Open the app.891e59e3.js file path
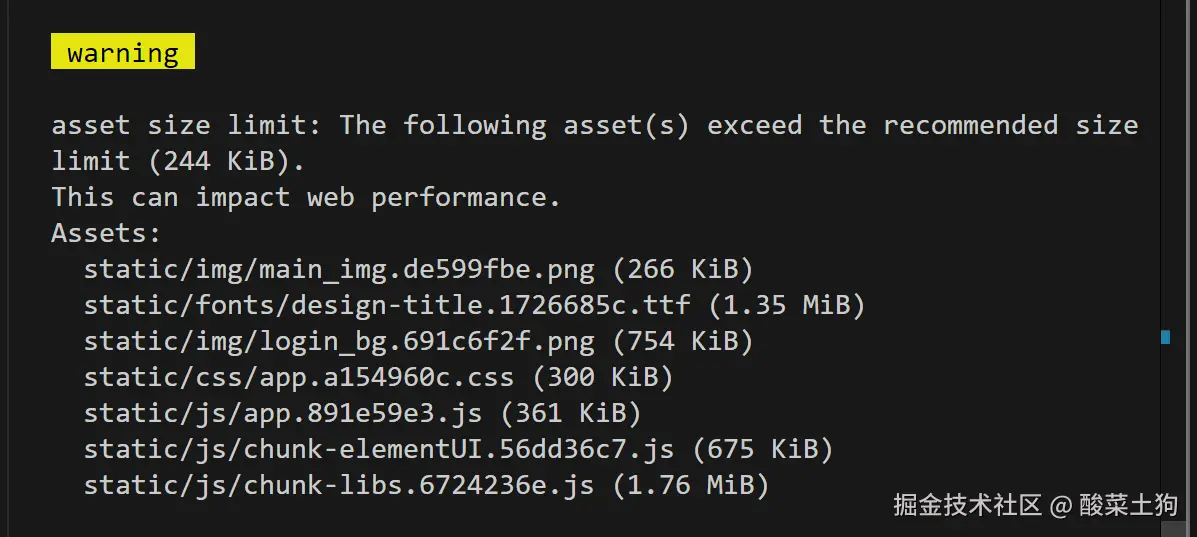1197x537 pixels. pos(282,413)
